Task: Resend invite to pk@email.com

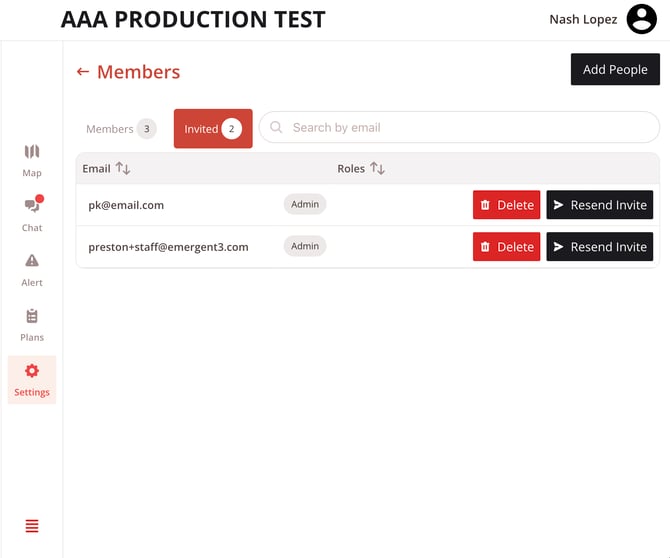Action: point(599,205)
